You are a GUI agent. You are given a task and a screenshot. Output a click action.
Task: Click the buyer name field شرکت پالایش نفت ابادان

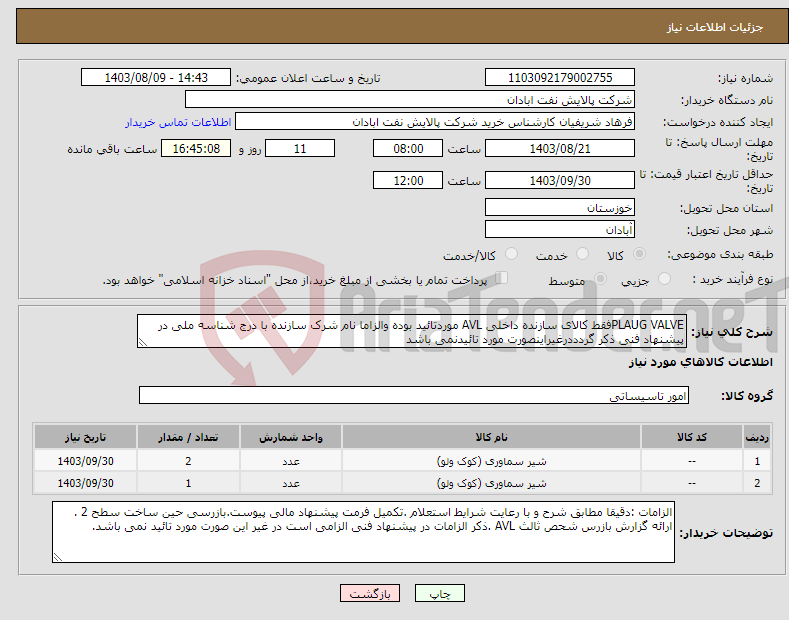pyautogui.click(x=410, y=100)
